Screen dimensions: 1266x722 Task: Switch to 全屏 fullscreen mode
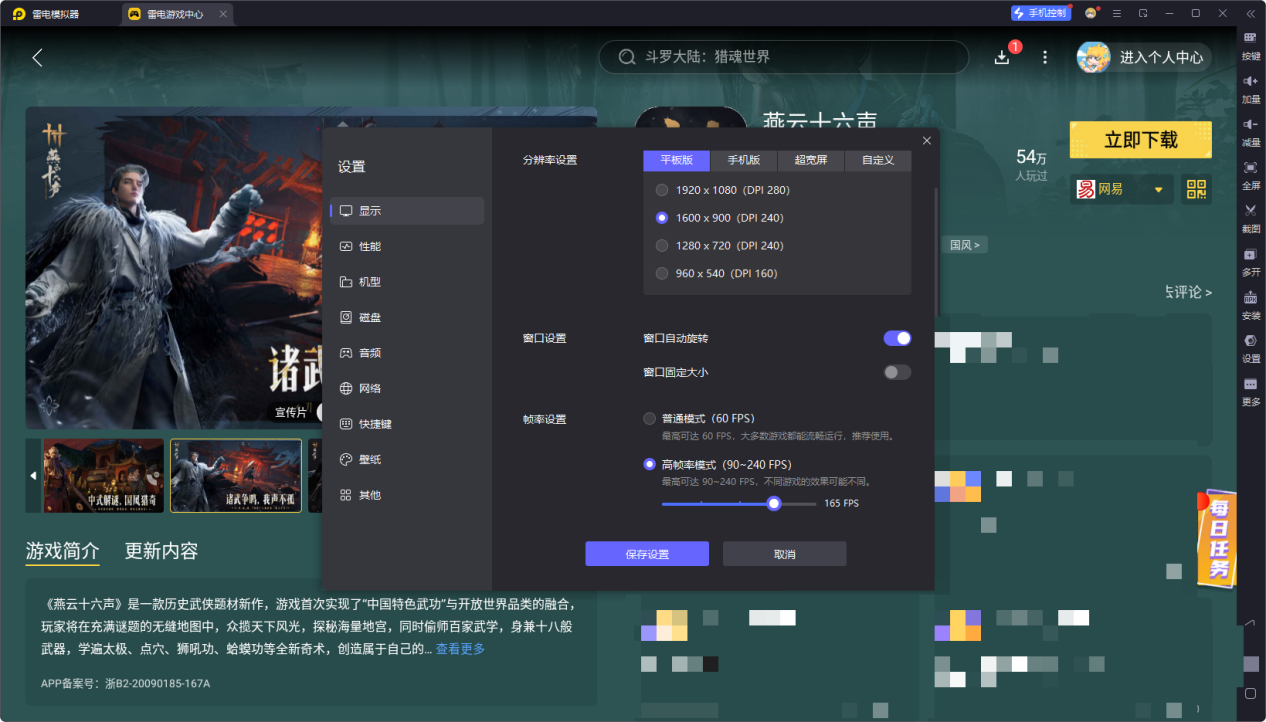point(1251,174)
